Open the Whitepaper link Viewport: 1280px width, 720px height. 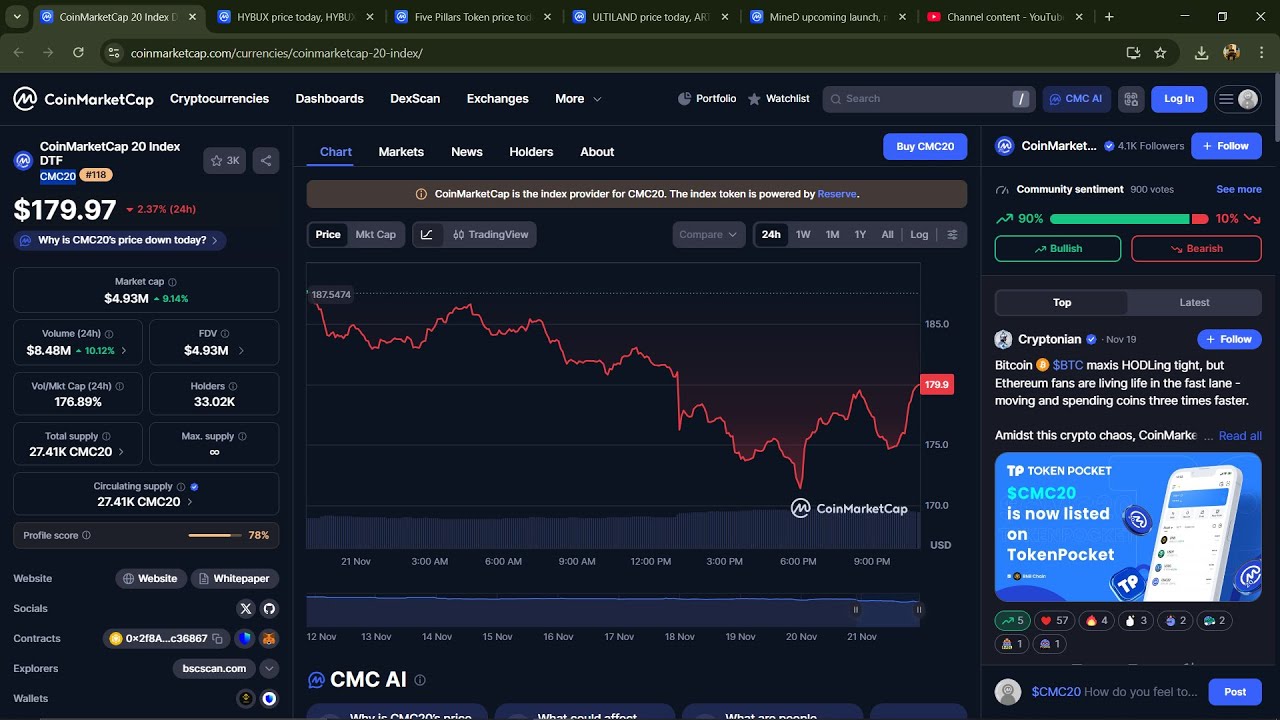234,578
